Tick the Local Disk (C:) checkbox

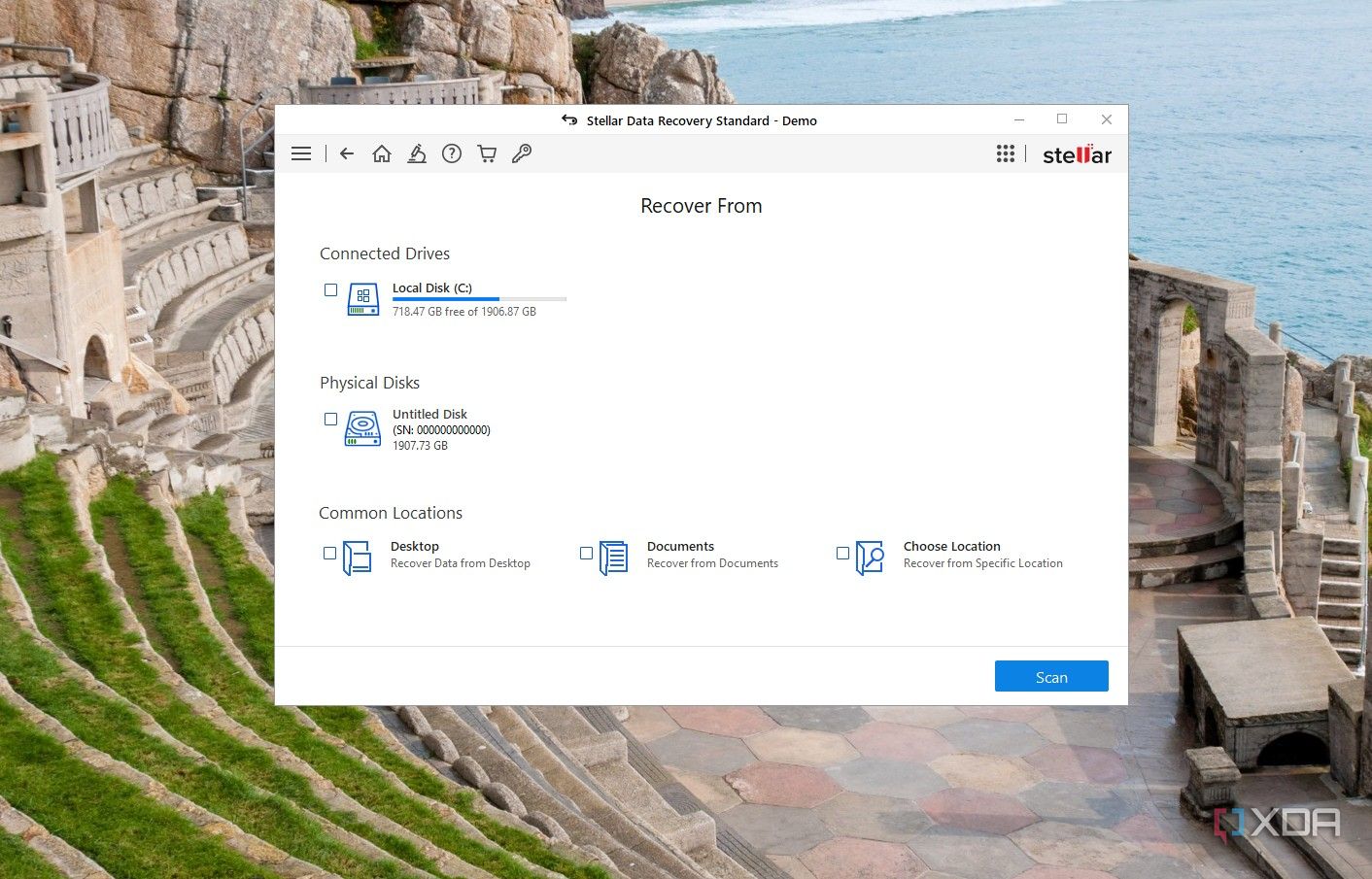coord(330,289)
